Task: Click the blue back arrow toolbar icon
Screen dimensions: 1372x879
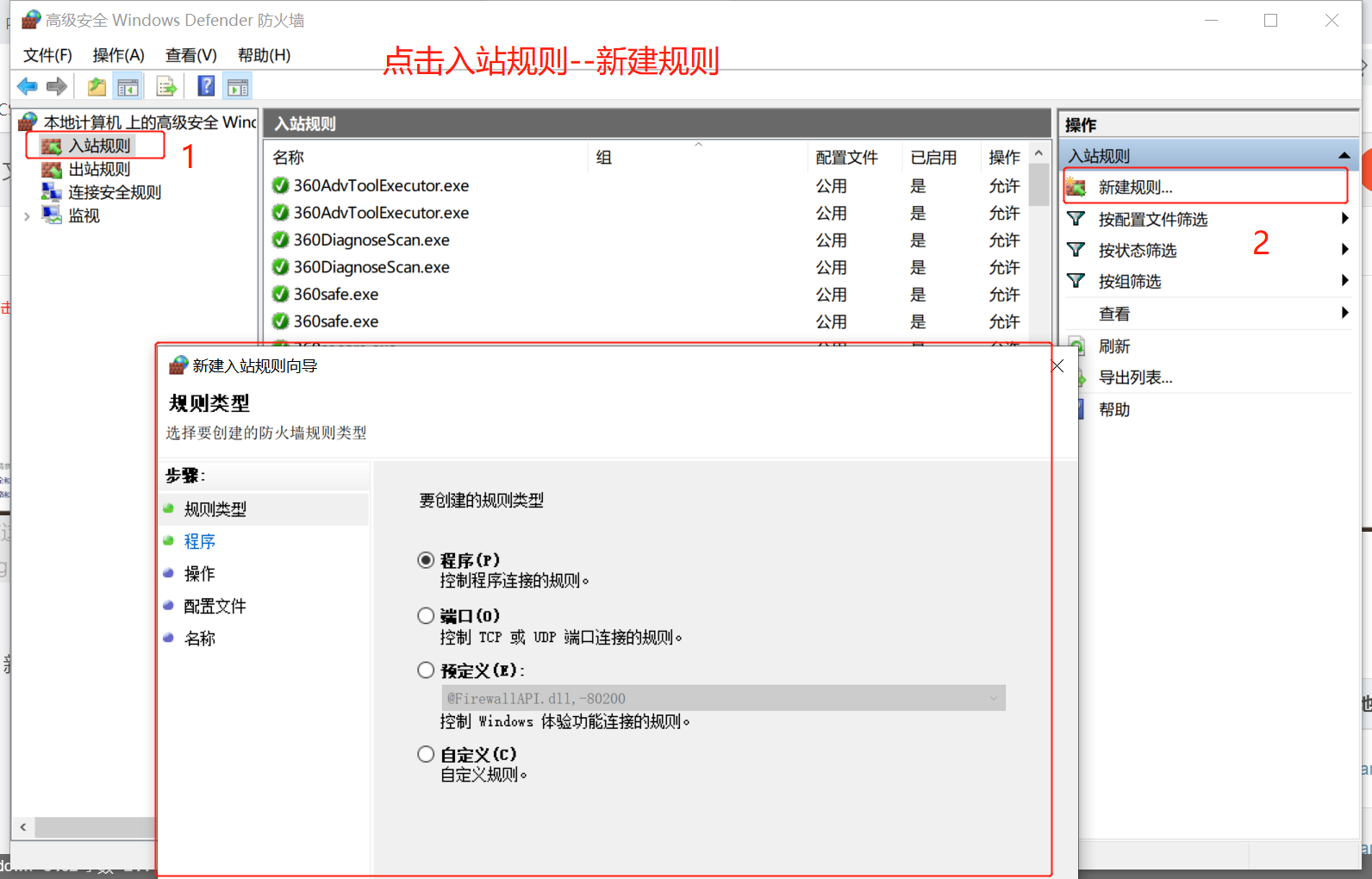Action: [28, 86]
